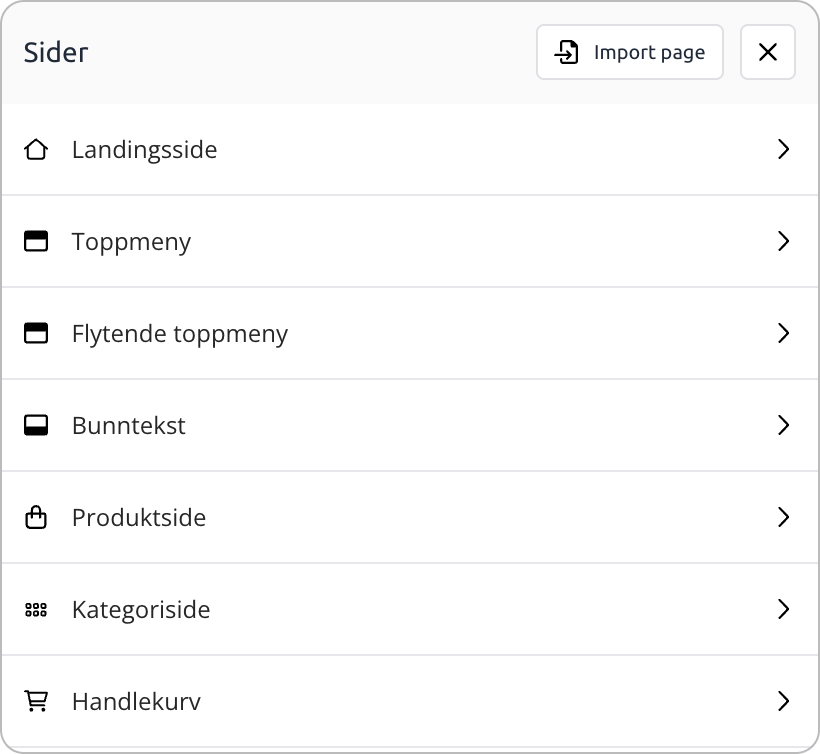The height and width of the screenshot is (754, 820).
Task: Click the Sider panel heading
Action: [x=56, y=53]
